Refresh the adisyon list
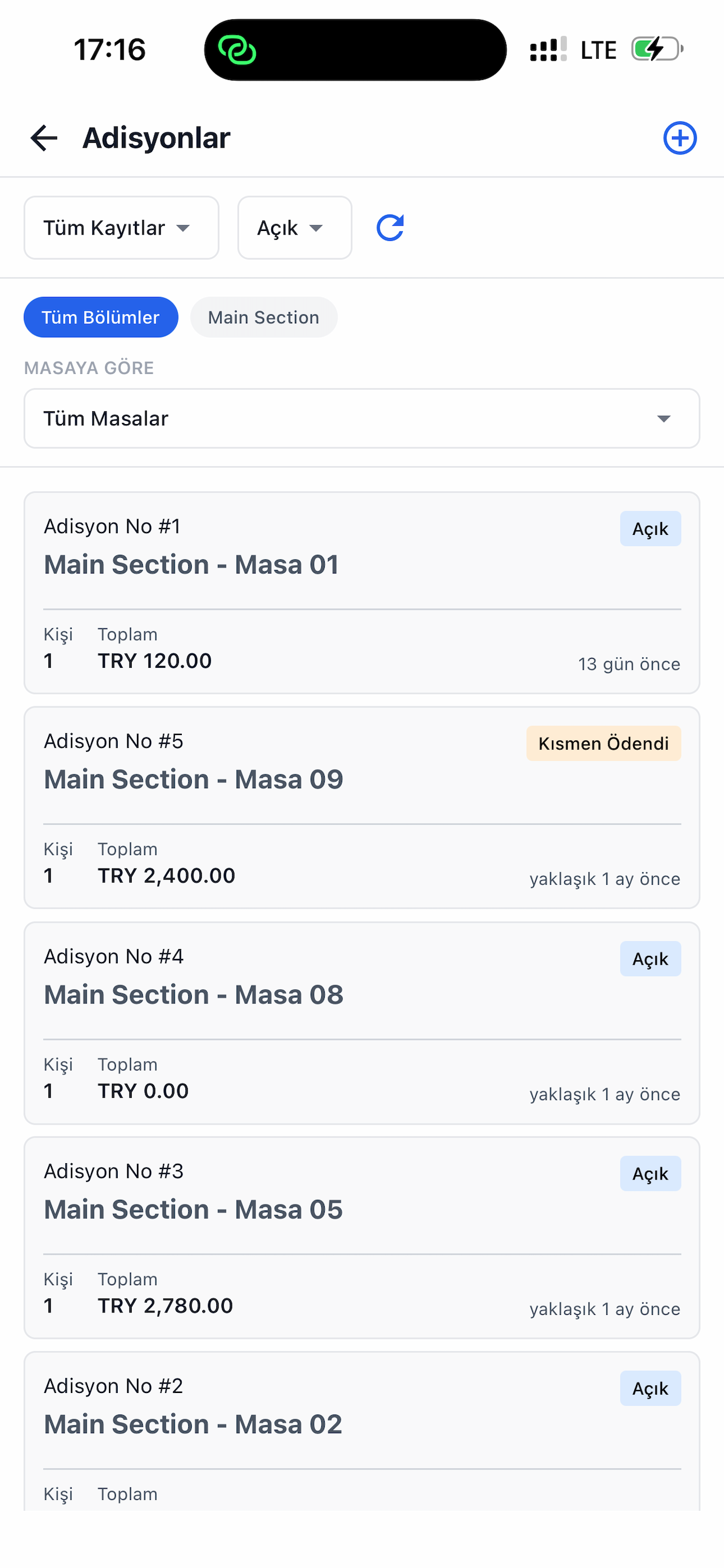The image size is (724, 1568). pyautogui.click(x=390, y=228)
